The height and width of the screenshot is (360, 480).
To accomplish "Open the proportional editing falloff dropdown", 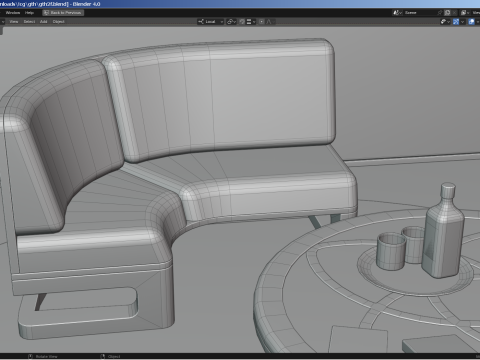I will pyautogui.click(x=269, y=22).
